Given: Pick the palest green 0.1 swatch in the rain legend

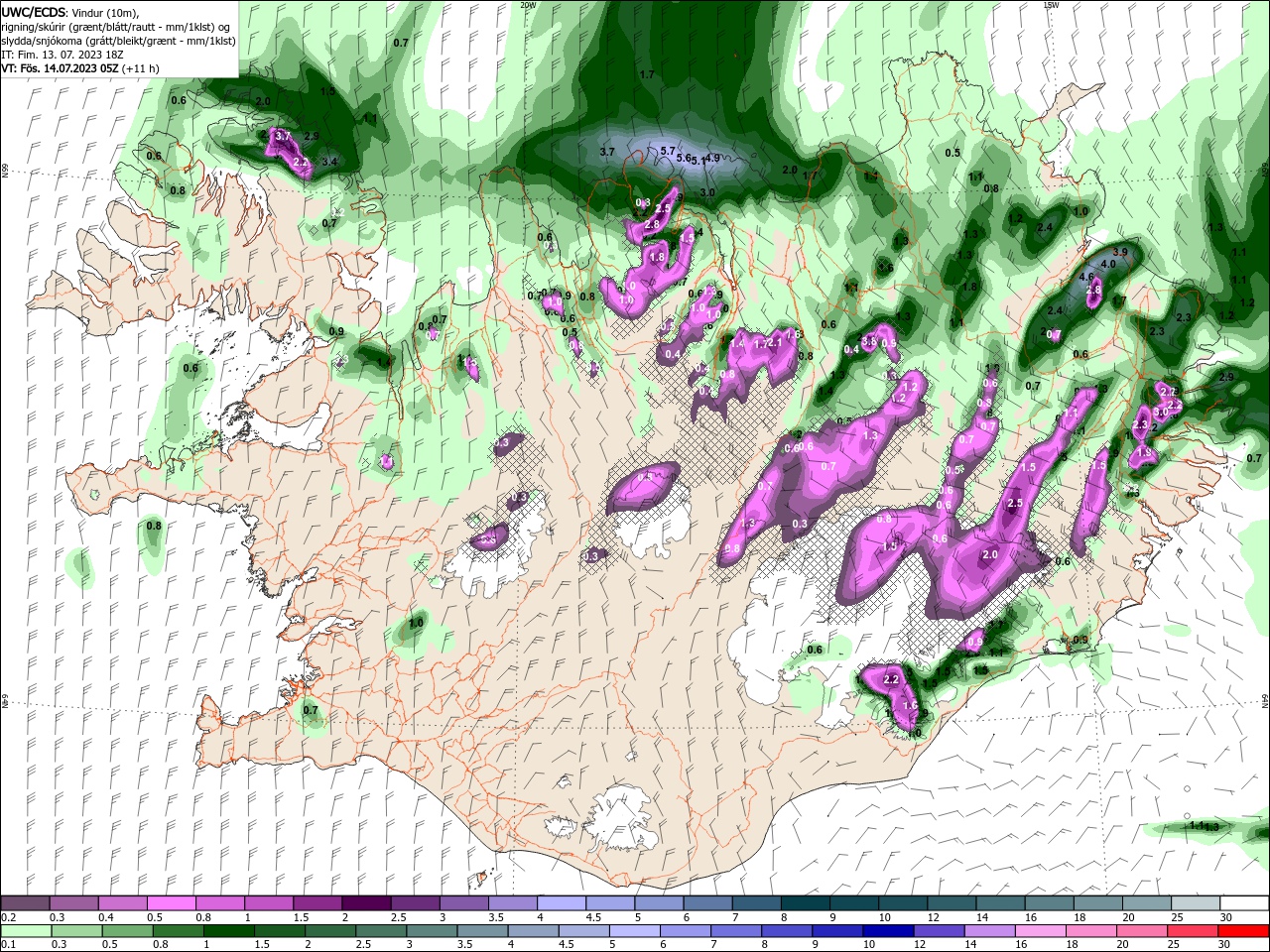Looking at the screenshot, I should (25, 931).
